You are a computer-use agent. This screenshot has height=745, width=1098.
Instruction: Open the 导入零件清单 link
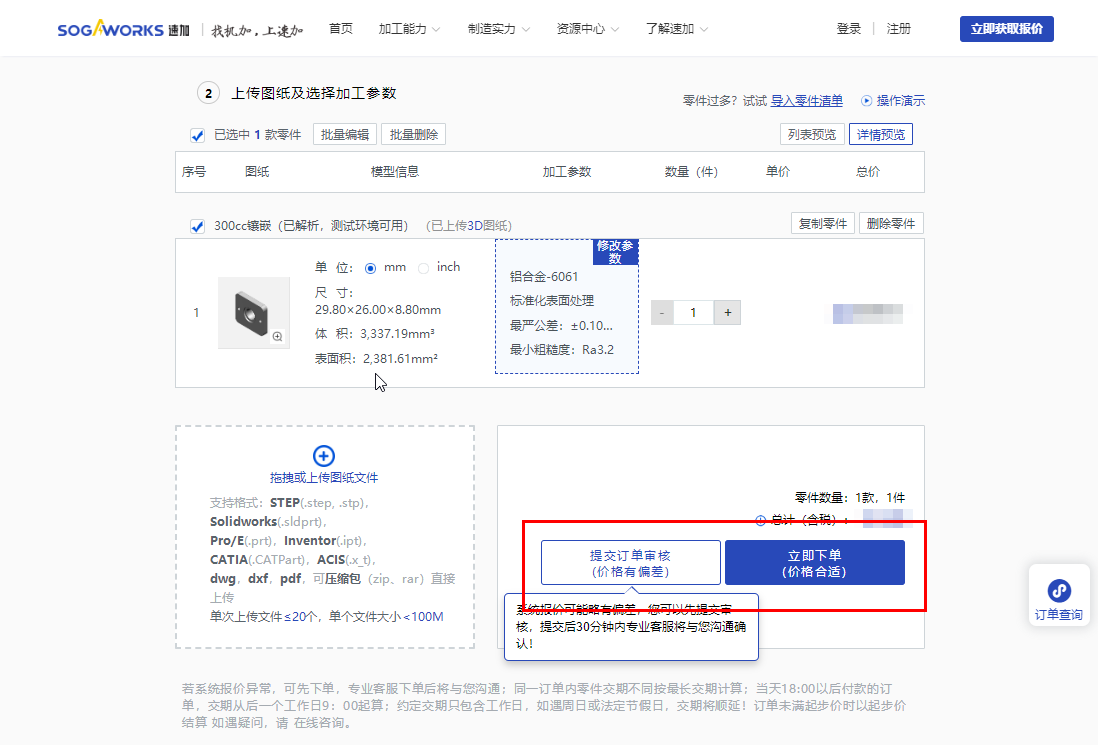(x=806, y=101)
